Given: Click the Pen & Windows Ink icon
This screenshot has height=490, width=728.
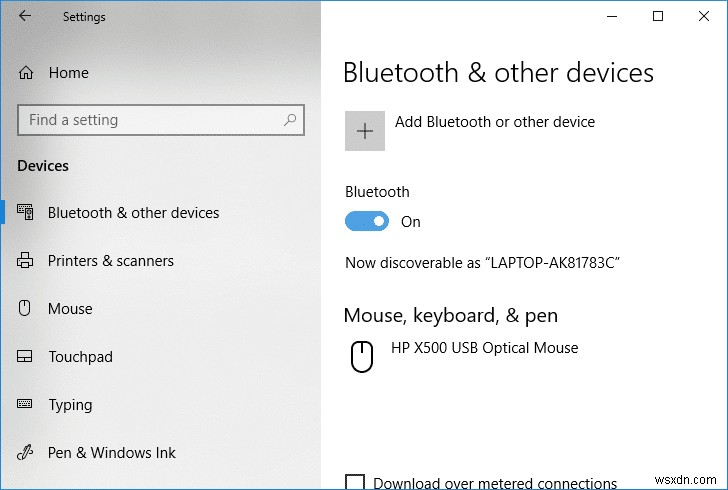Looking at the screenshot, I should tap(26, 453).
